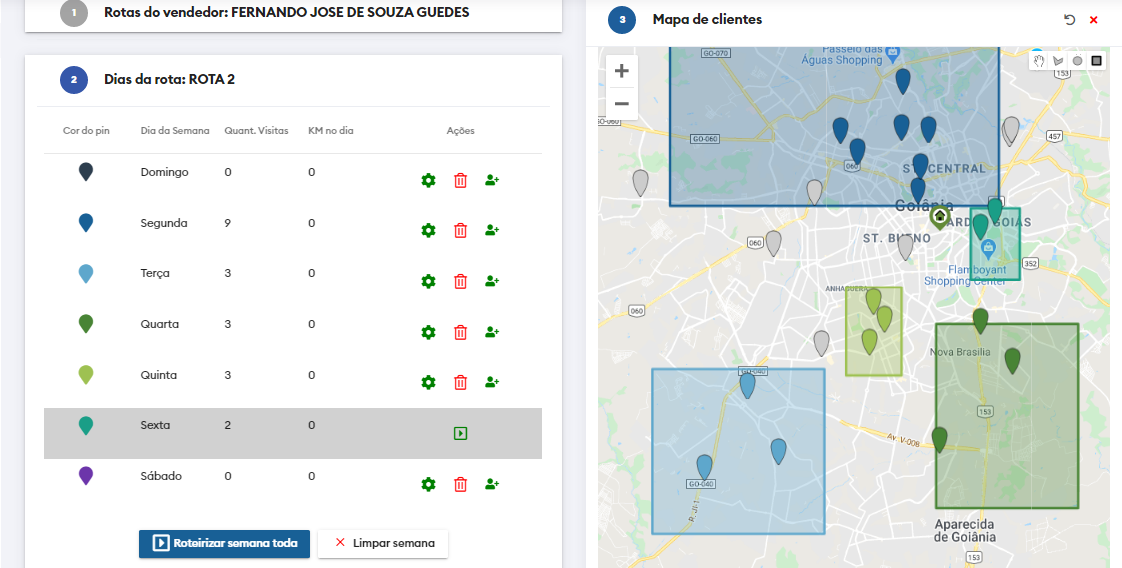Open settings gear for Segunda

[428, 231]
